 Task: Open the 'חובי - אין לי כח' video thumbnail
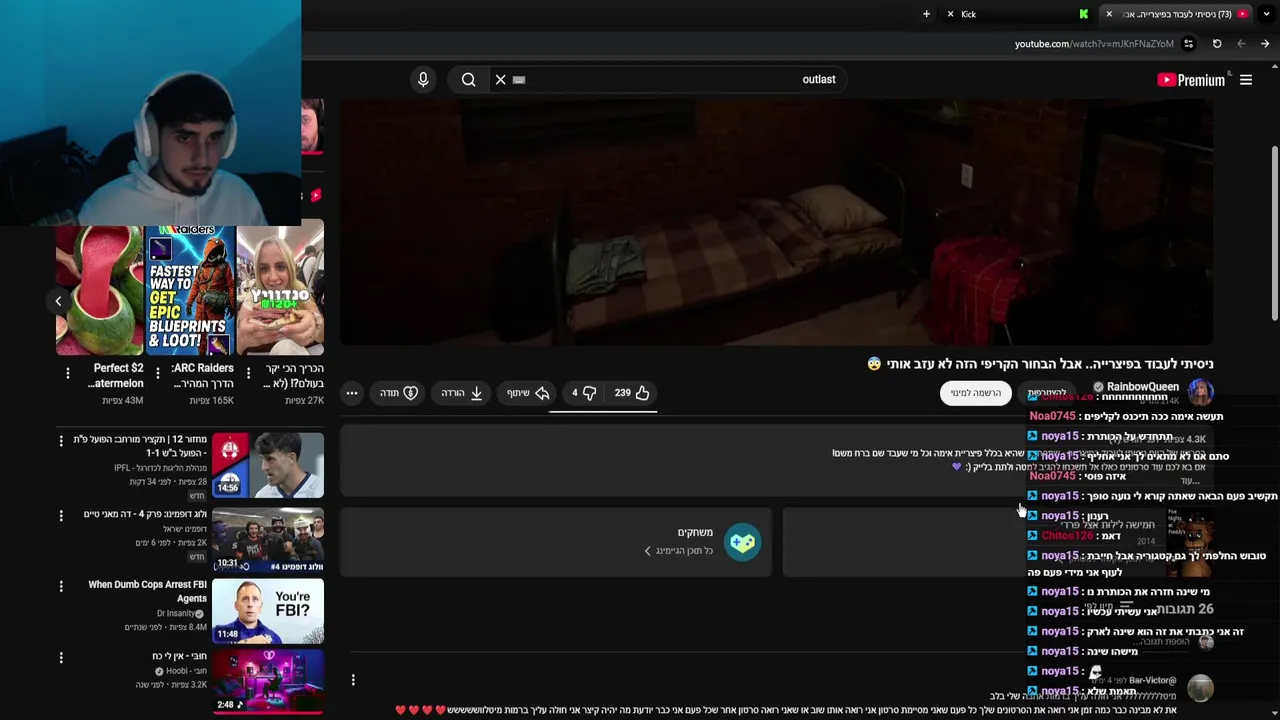click(x=268, y=682)
